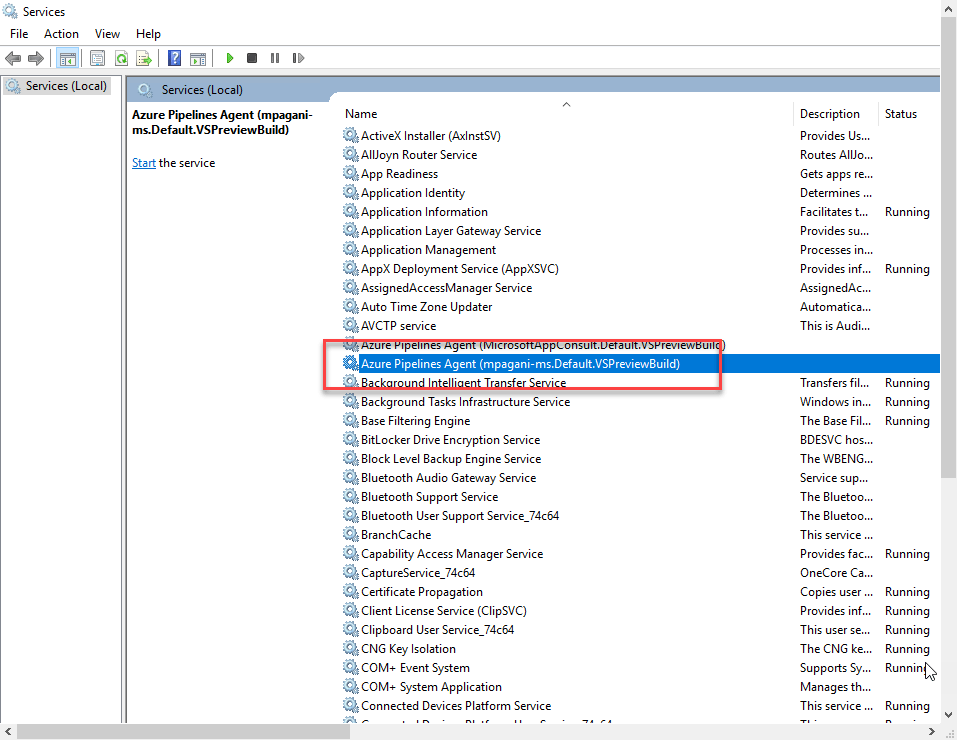Click the Pause Service button

pyautogui.click(x=275, y=58)
